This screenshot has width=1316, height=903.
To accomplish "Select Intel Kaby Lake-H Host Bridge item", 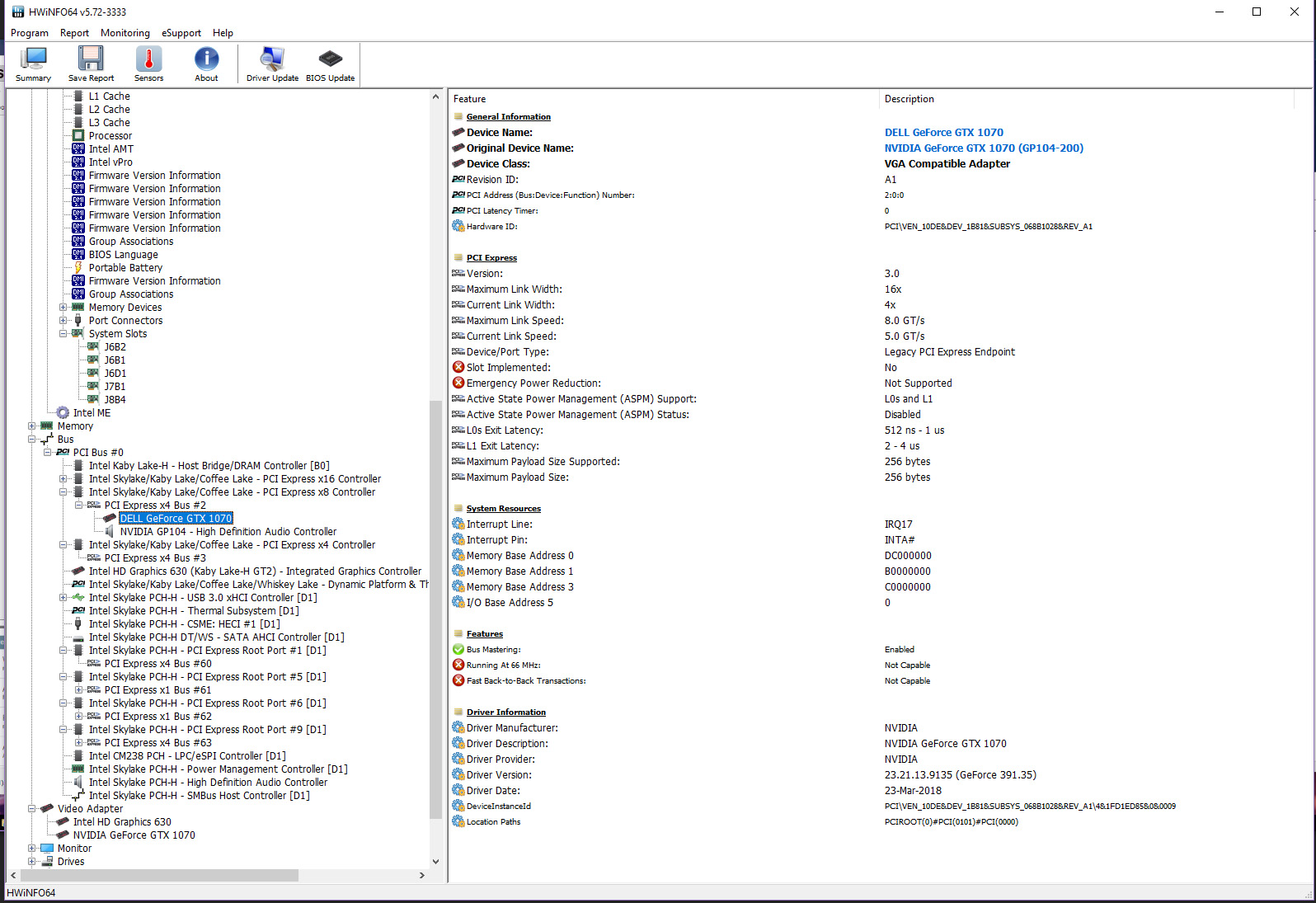I will point(209,466).
